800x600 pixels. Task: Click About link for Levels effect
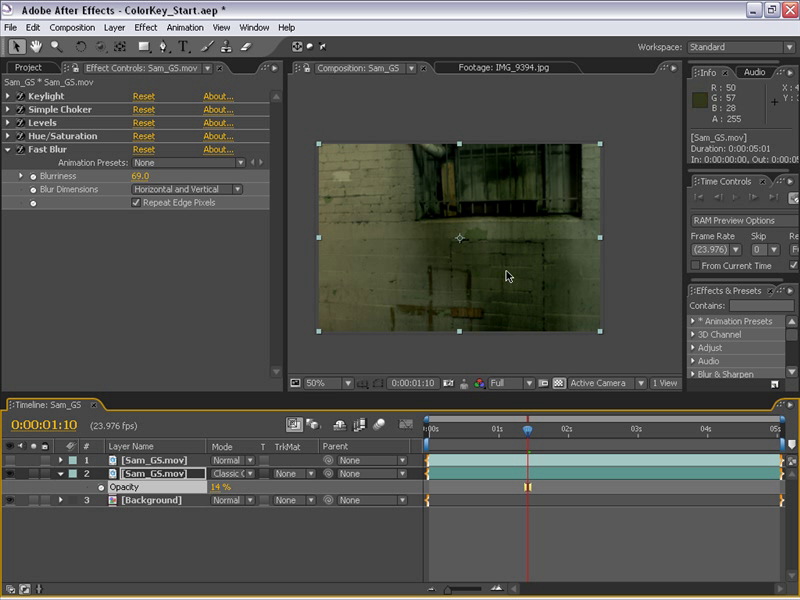218,123
